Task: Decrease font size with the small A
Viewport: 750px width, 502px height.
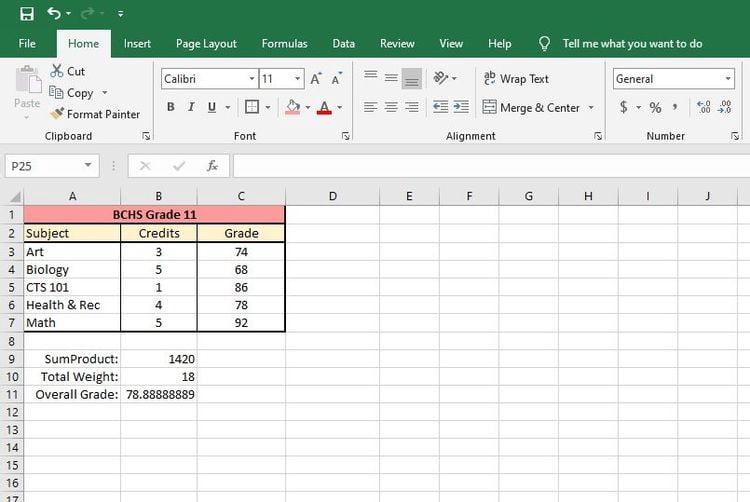Action: point(337,79)
